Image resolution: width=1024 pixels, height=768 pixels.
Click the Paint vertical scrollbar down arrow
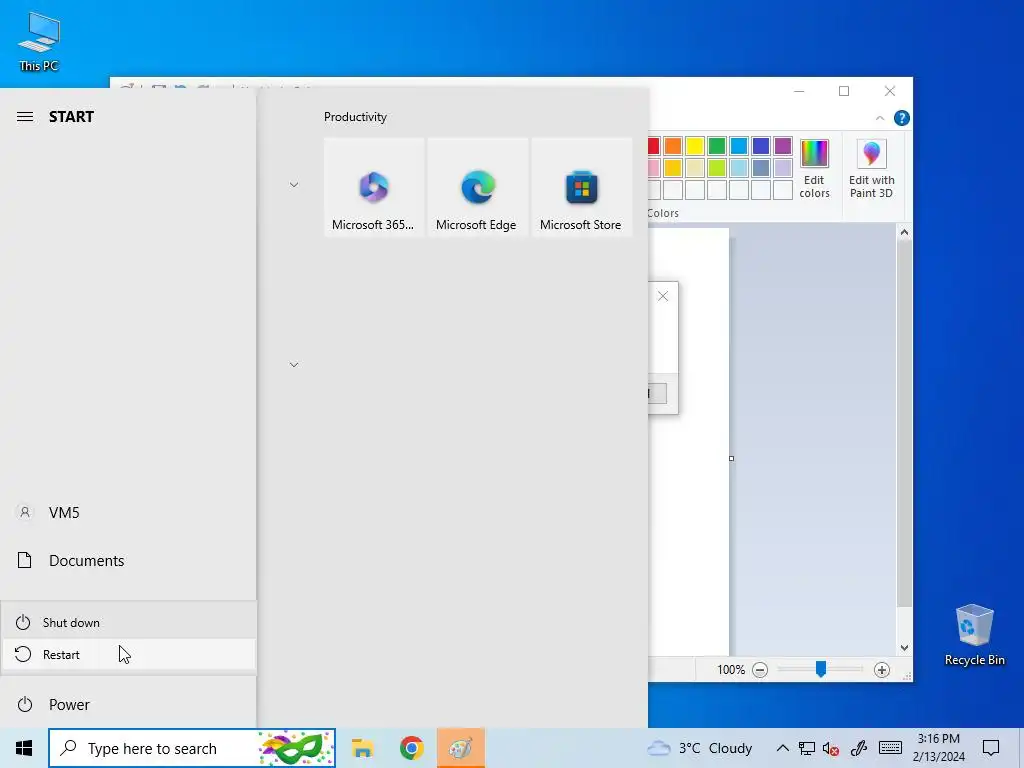[x=904, y=648]
